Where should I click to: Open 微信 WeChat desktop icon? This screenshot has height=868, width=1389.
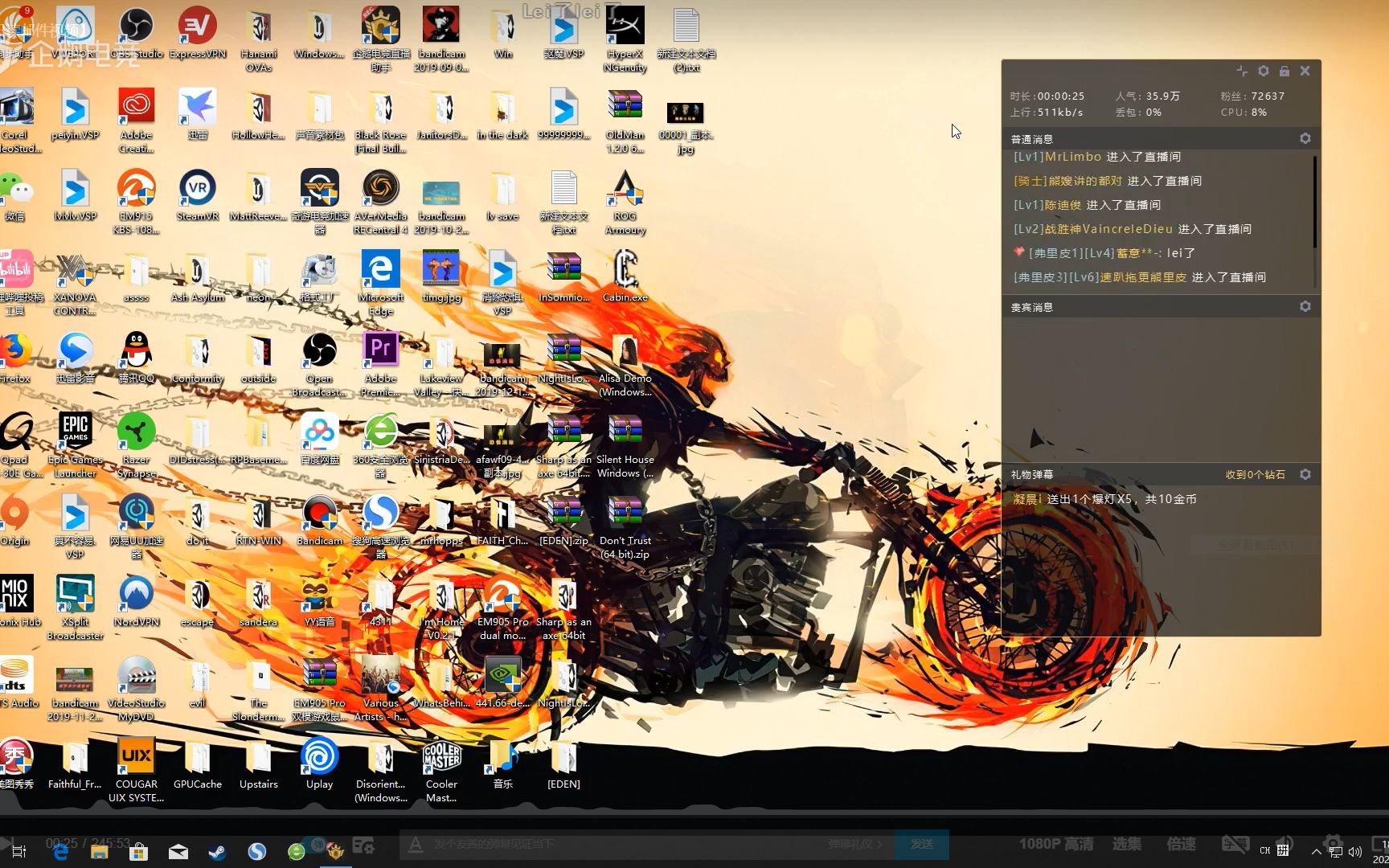coord(16,194)
